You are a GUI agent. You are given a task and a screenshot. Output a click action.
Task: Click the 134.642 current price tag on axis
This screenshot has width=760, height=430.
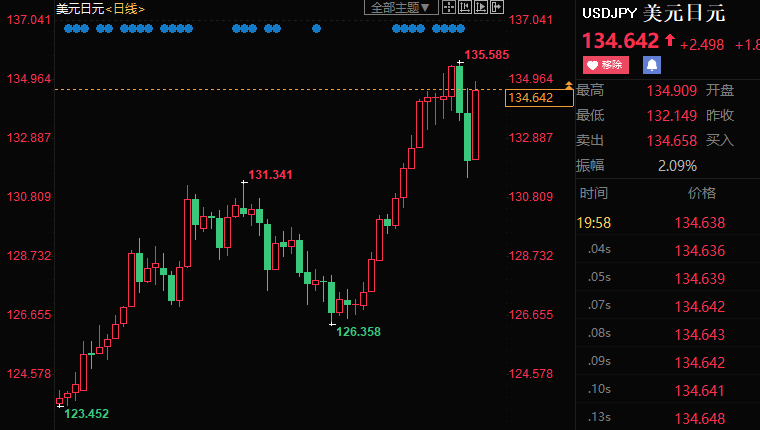530,97
